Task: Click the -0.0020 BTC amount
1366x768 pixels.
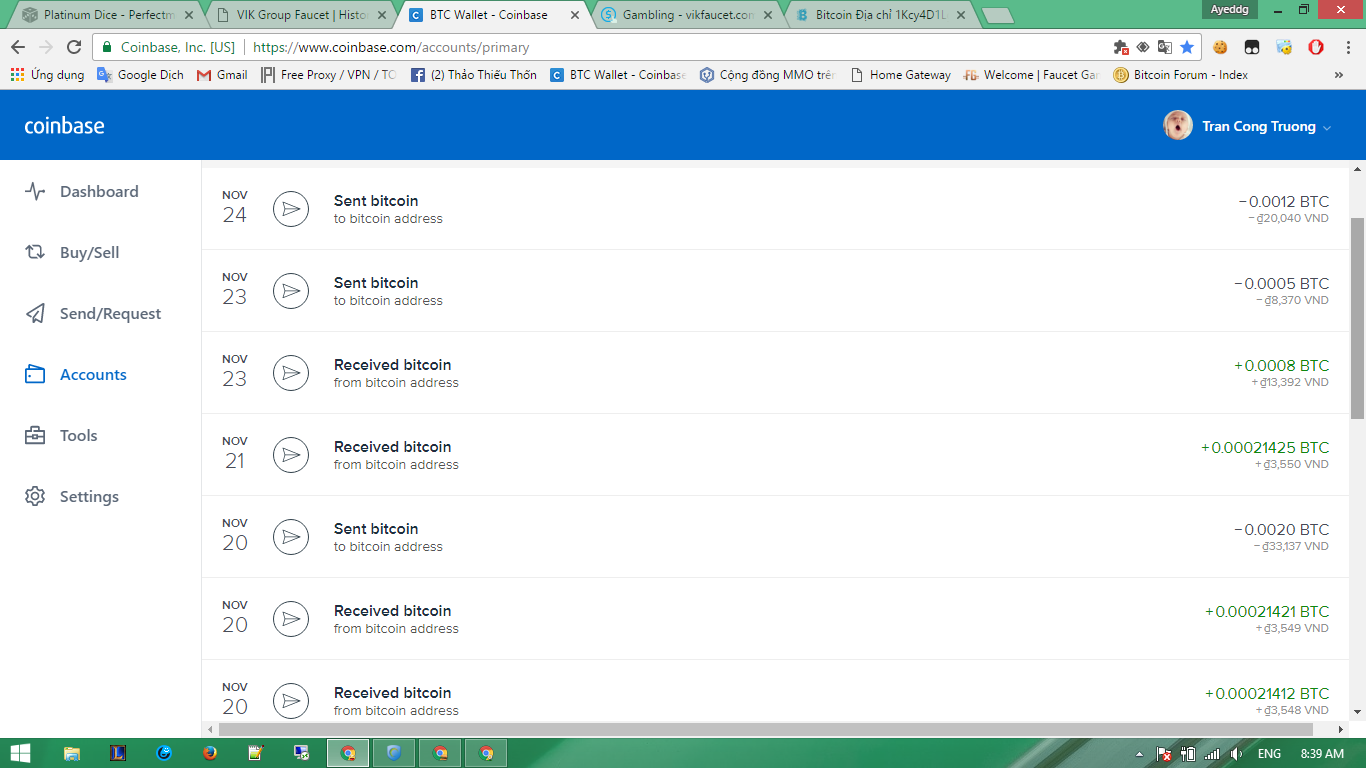Action: (x=1282, y=529)
